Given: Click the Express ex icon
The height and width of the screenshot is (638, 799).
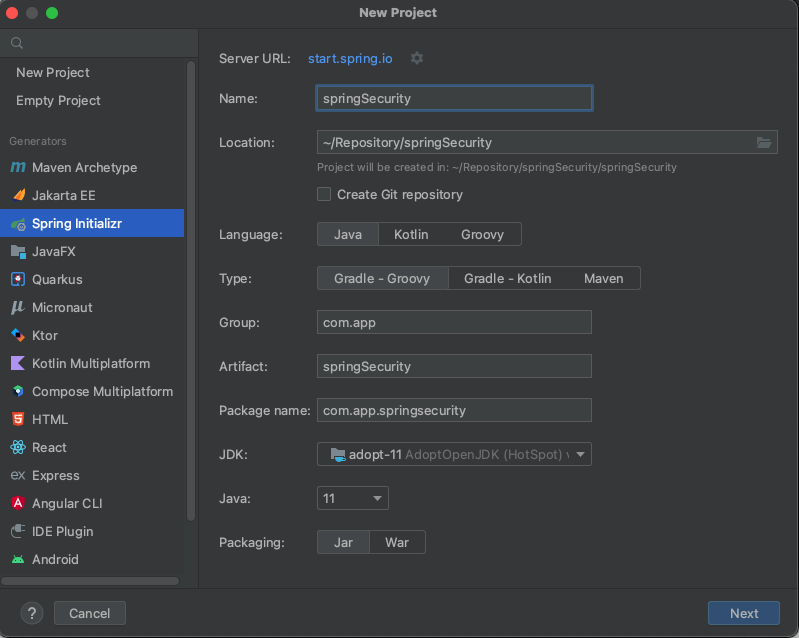Looking at the screenshot, I should 18,475.
